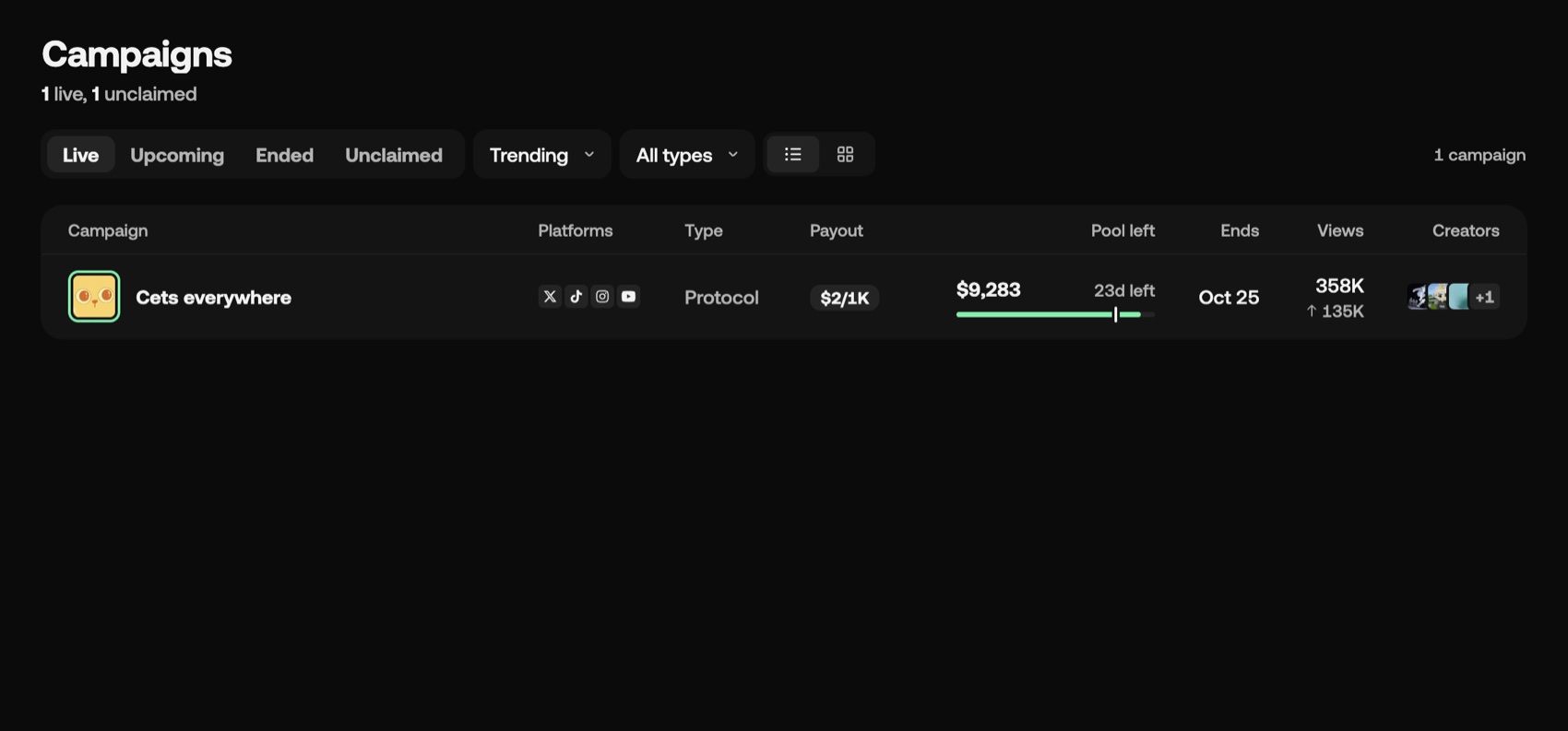Show the Ended campaigns tab
The height and width of the screenshot is (731, 1568).
pos(284,154)
